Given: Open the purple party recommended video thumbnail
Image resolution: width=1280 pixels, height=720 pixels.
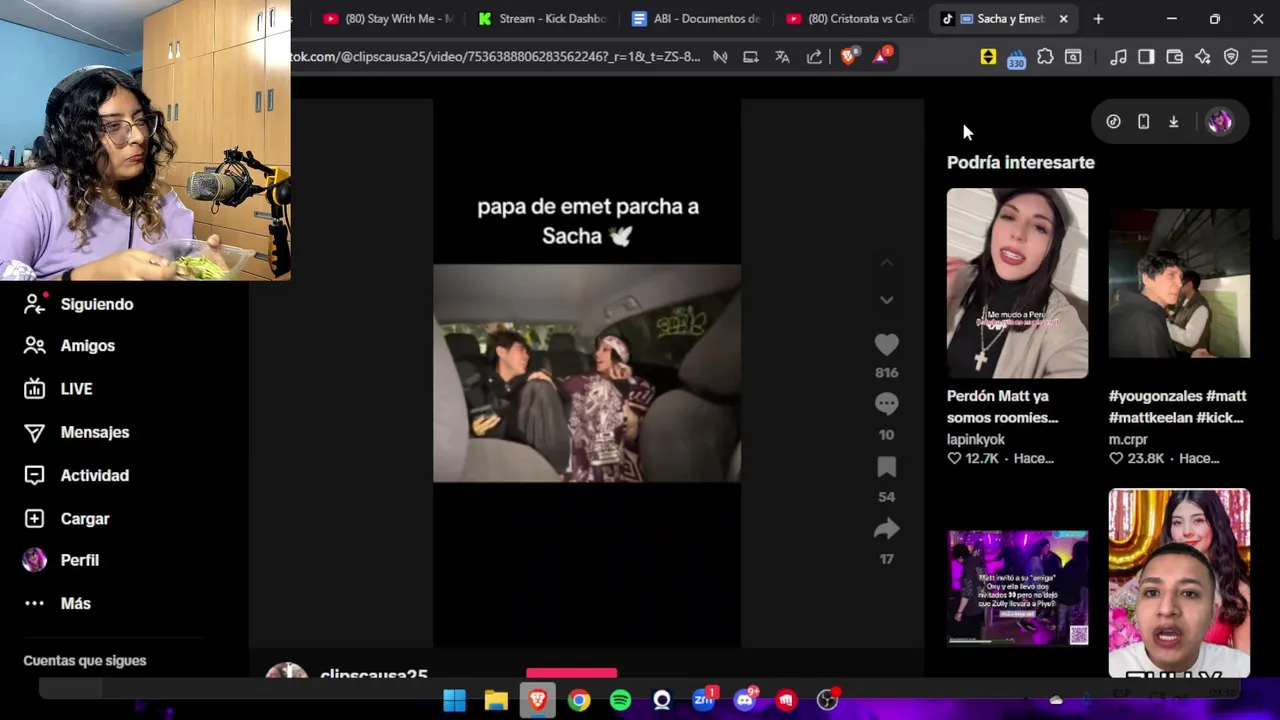Looking at the screenshot, I should (1017, 588).
